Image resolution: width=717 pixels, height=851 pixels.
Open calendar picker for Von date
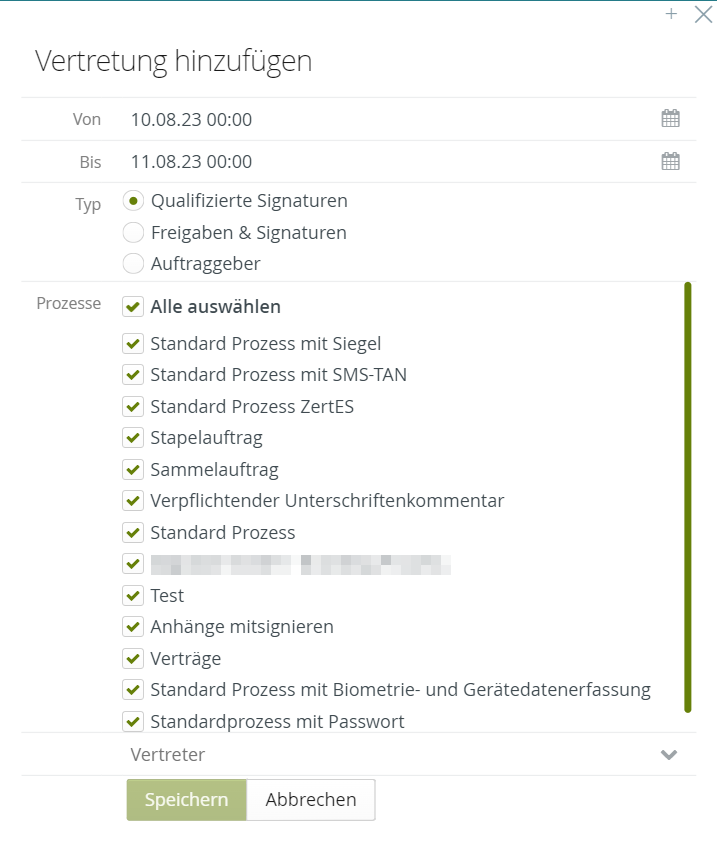pos(670,119)
